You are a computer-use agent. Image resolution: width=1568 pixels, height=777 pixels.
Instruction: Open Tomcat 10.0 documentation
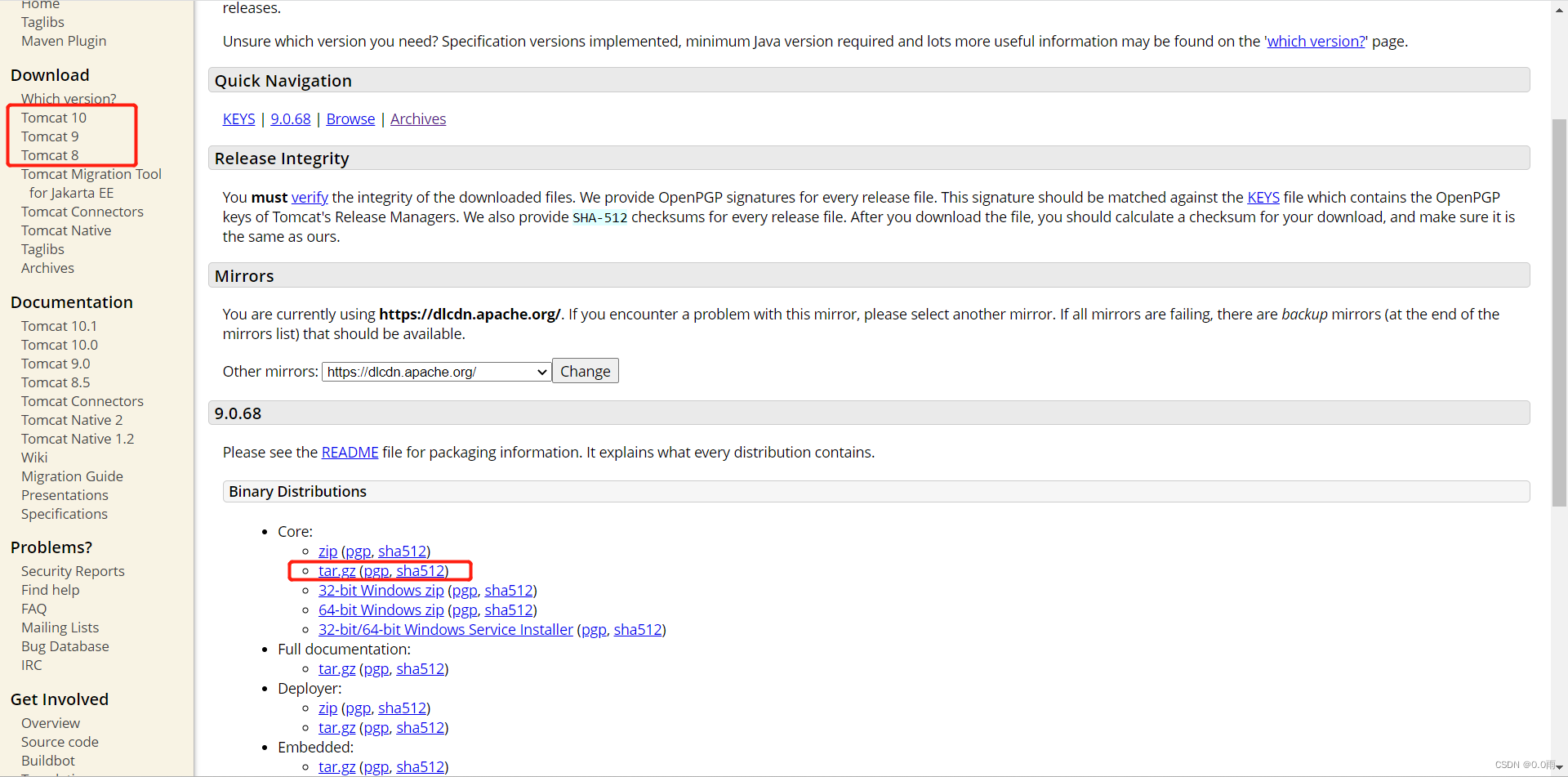[60, 345]
